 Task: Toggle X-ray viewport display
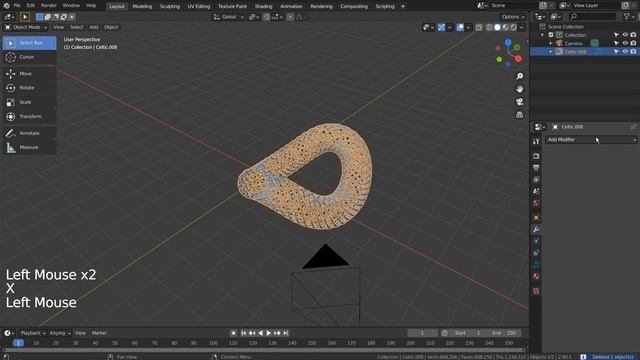[479, 27]
